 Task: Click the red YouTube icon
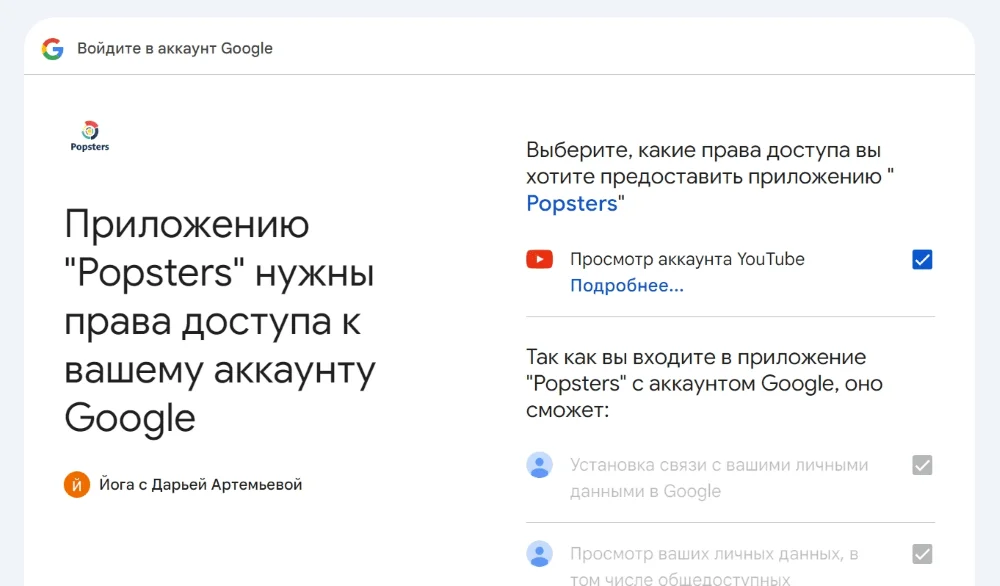click(x=539, y=260)
